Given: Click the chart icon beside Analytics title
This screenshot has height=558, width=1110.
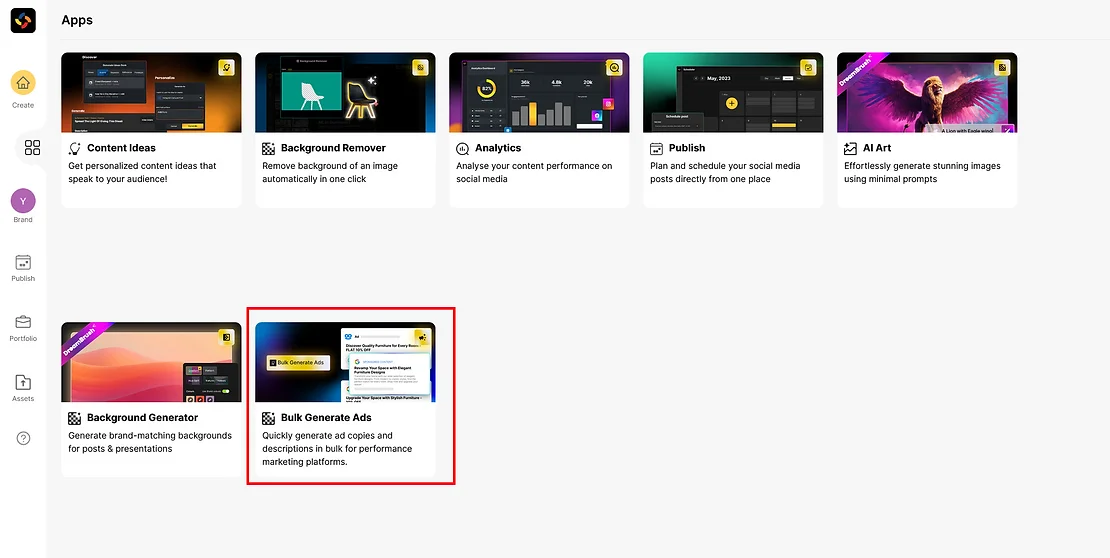Looking at the screenshot, I should tap(462, 149).
